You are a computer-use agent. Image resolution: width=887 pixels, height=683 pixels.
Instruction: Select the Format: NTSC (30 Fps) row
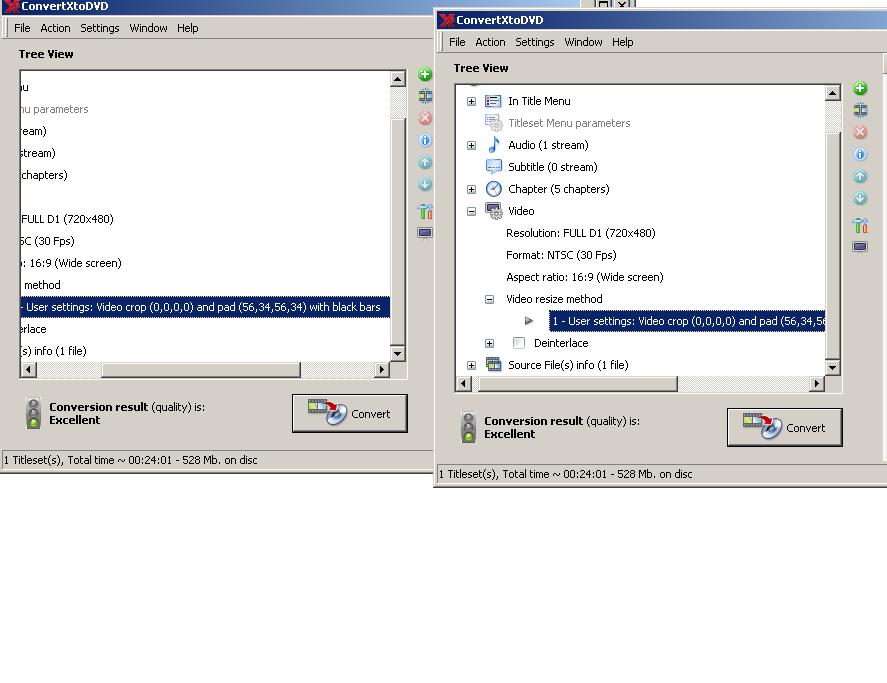tap(561, 255)
